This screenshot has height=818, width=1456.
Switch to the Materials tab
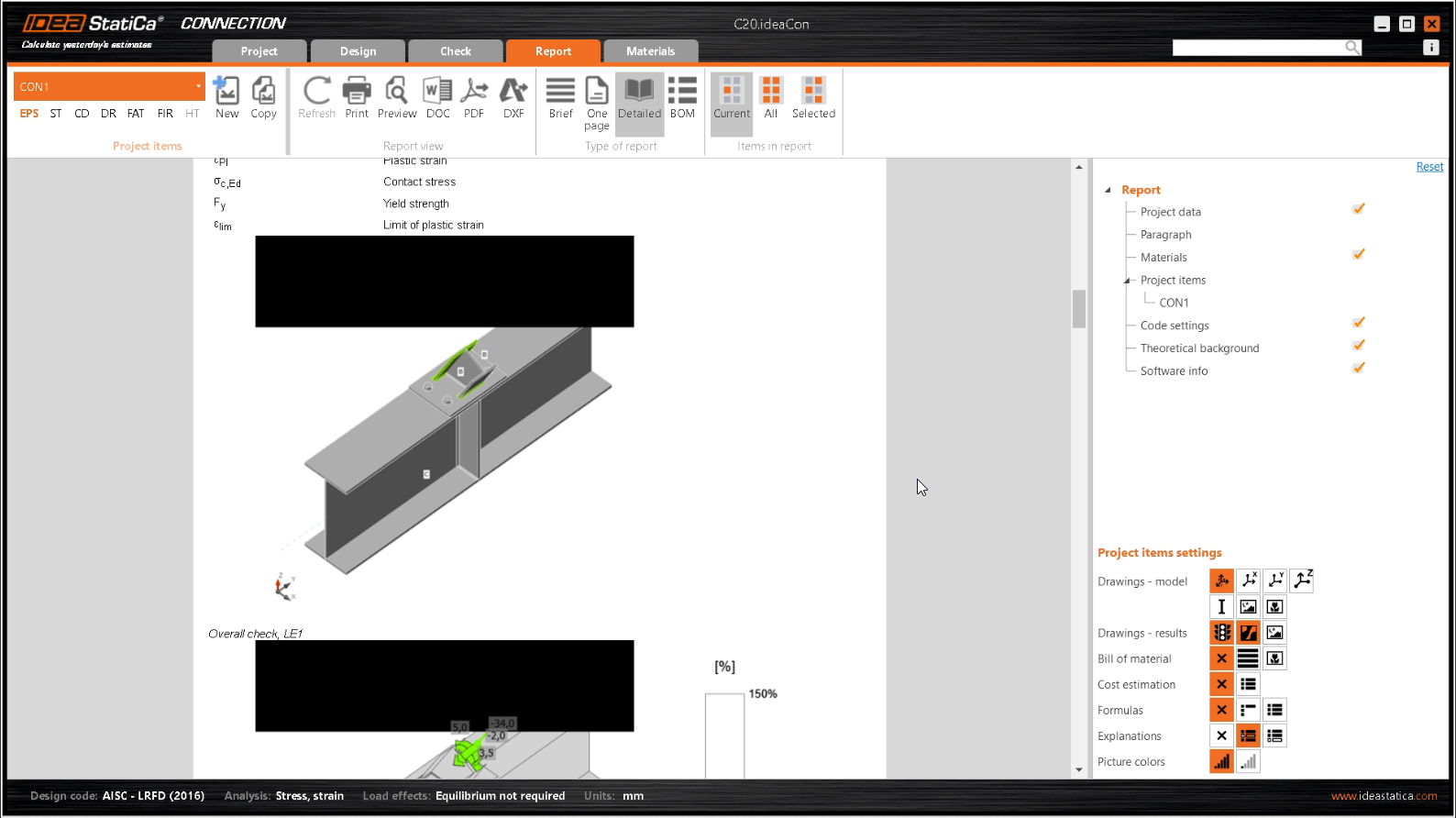pyautogui.click(x=650, y=51)
